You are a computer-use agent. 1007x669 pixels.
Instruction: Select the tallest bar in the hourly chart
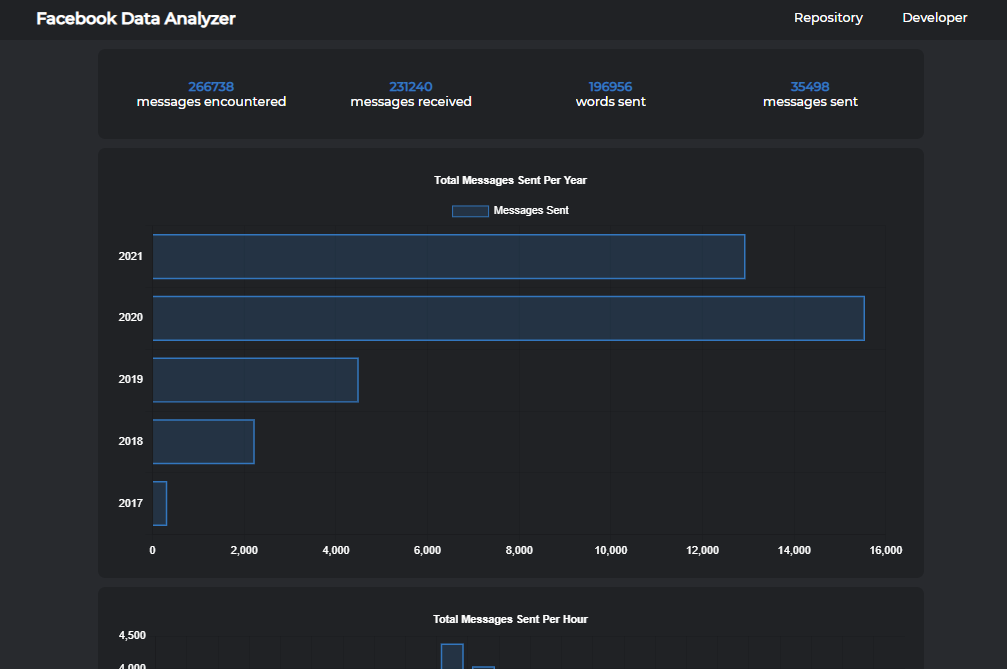(x=452, y=657)
